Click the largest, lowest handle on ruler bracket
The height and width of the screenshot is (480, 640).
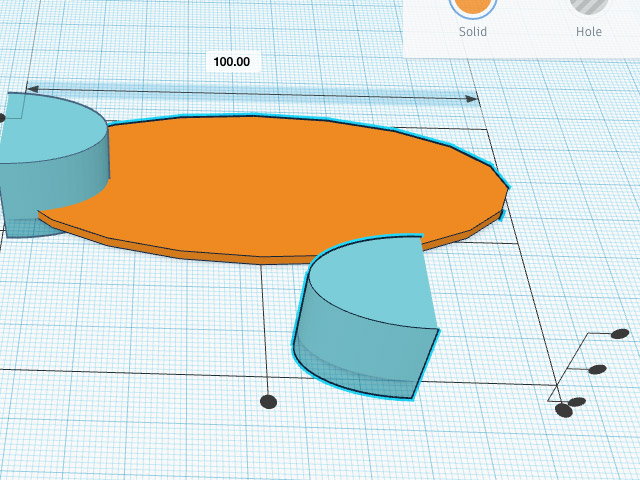(564, 410)
